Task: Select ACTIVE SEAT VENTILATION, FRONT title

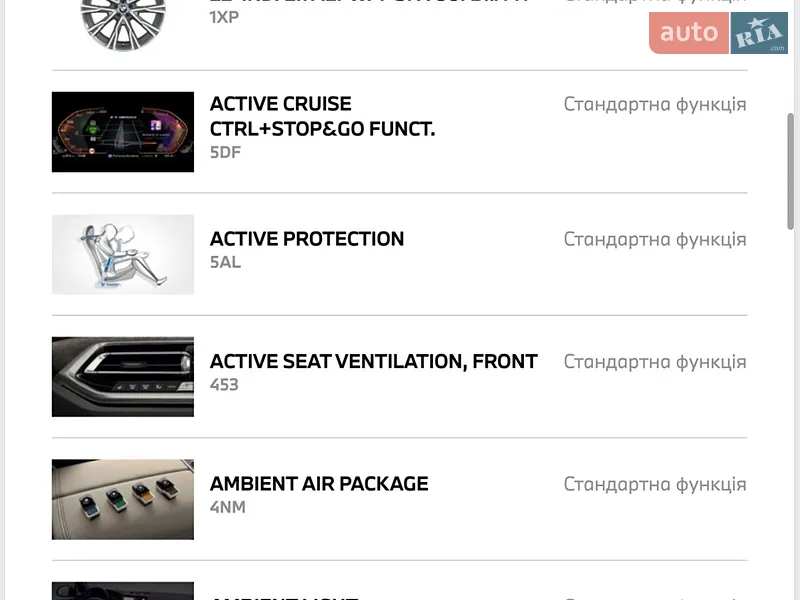Action: point(373,361)
